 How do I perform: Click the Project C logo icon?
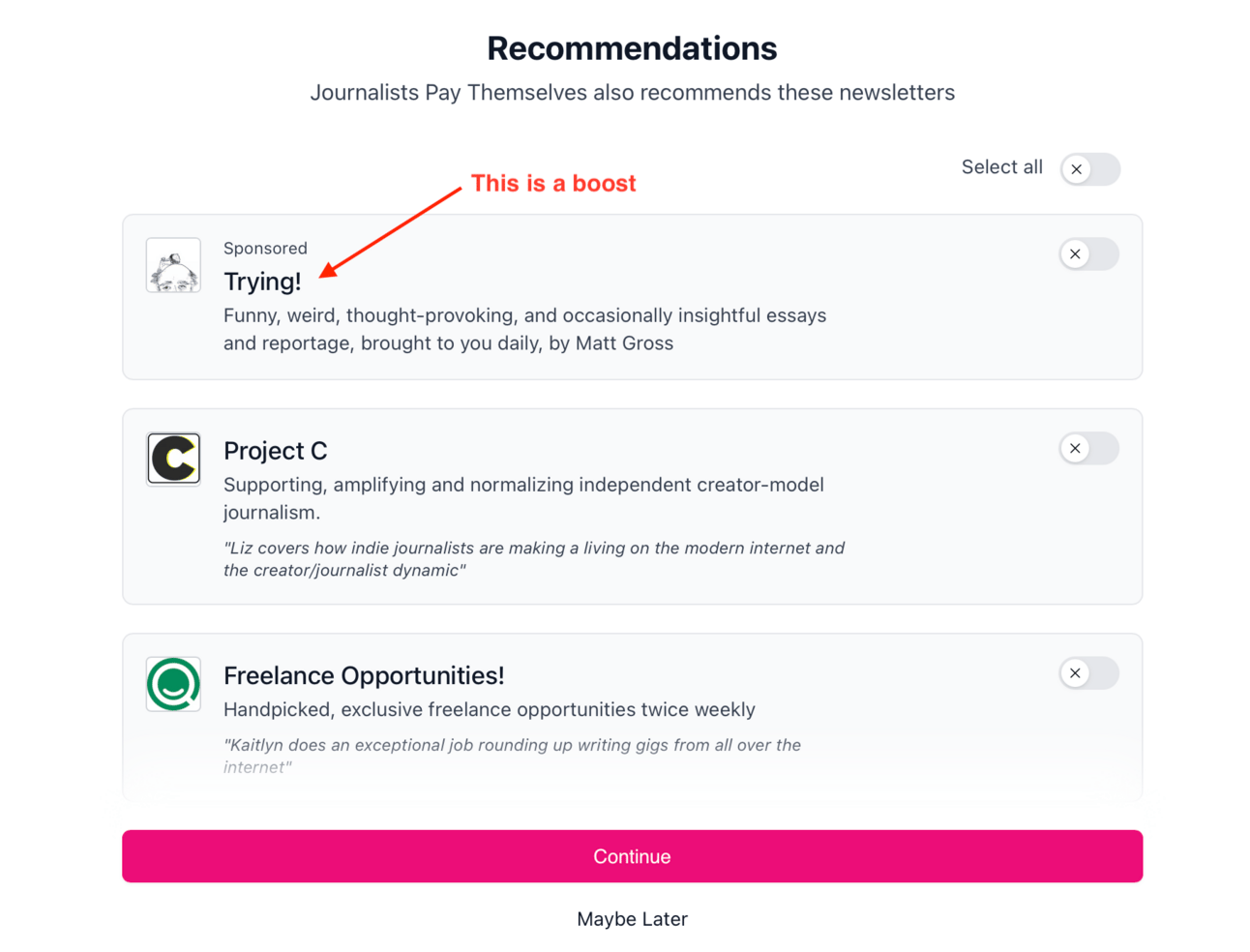coord(173,459)
